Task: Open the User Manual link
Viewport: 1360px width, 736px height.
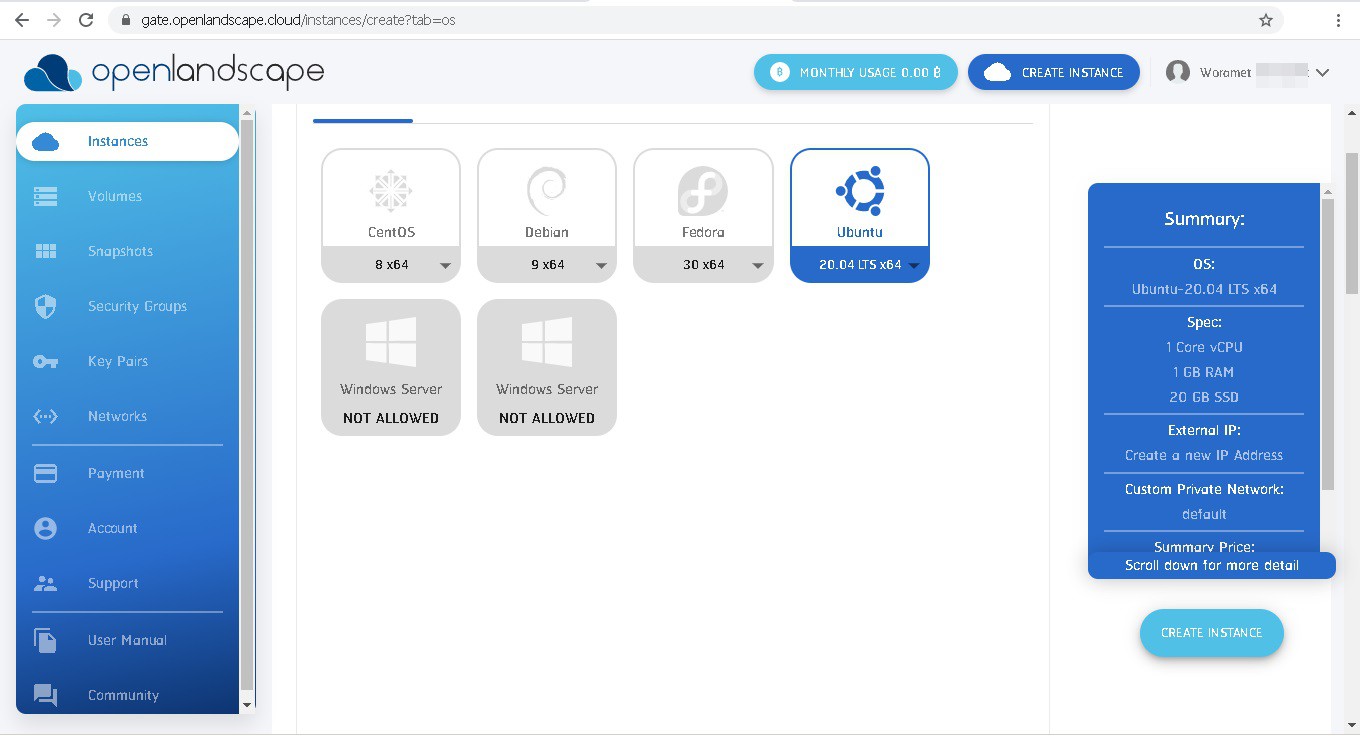Action: click(x=127, y=640)
